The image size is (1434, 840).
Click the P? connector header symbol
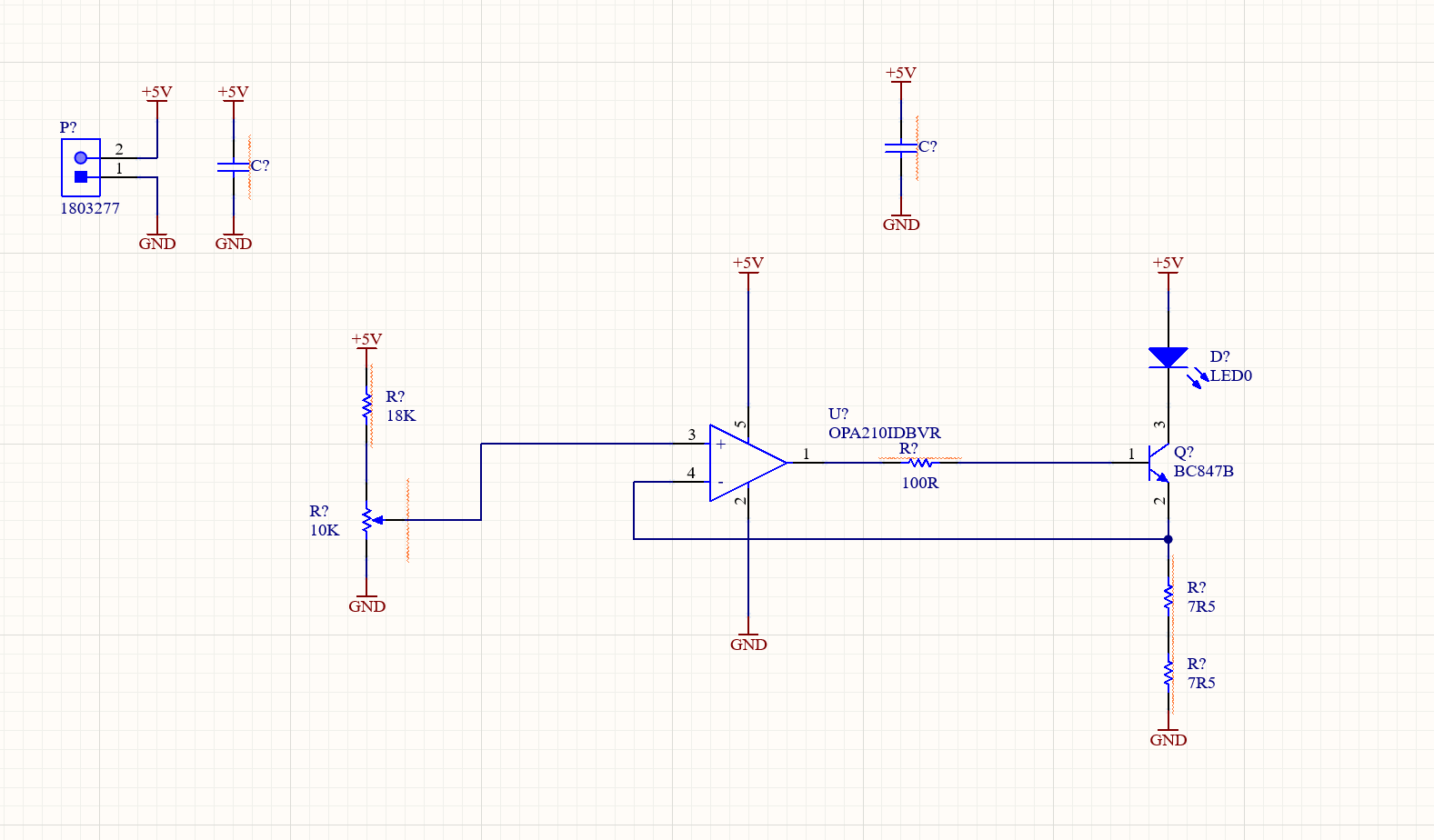(x=81, y=167)
